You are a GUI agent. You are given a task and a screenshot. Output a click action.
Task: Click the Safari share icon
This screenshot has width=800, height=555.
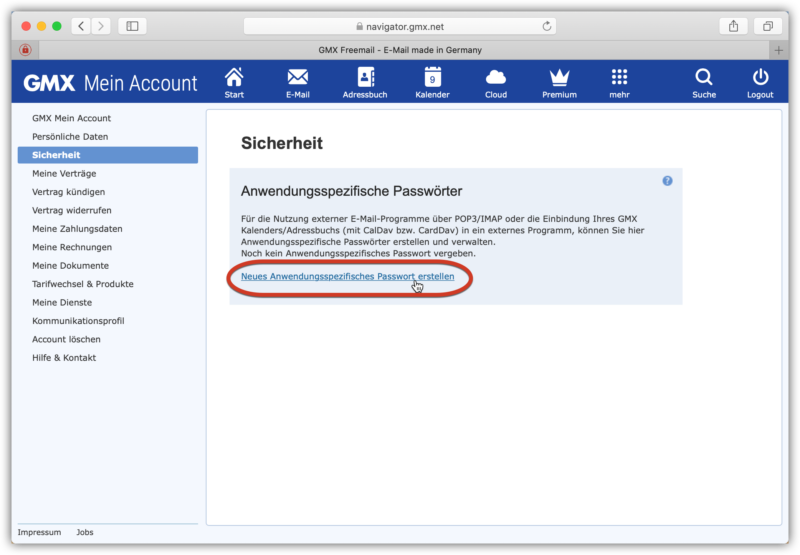733,26
